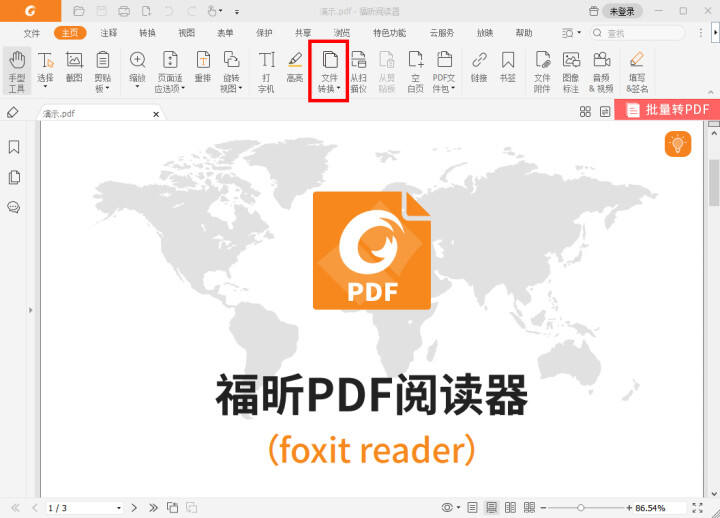
Task: Click the zoom out minus button
Action: pyautogui.click(x=543, y=507)
